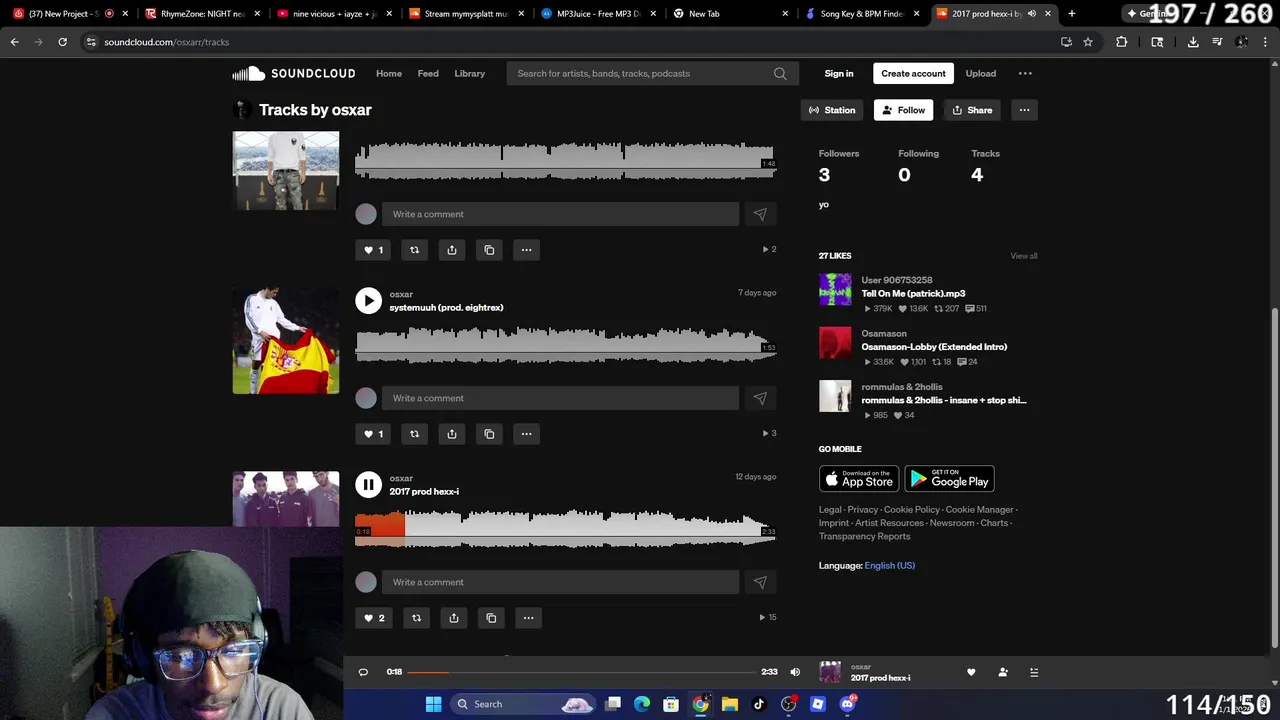Open File Explorer from the taskbar
This screenshot has height=720, width=1280.
pyautogui.click(x=730, y=704)
